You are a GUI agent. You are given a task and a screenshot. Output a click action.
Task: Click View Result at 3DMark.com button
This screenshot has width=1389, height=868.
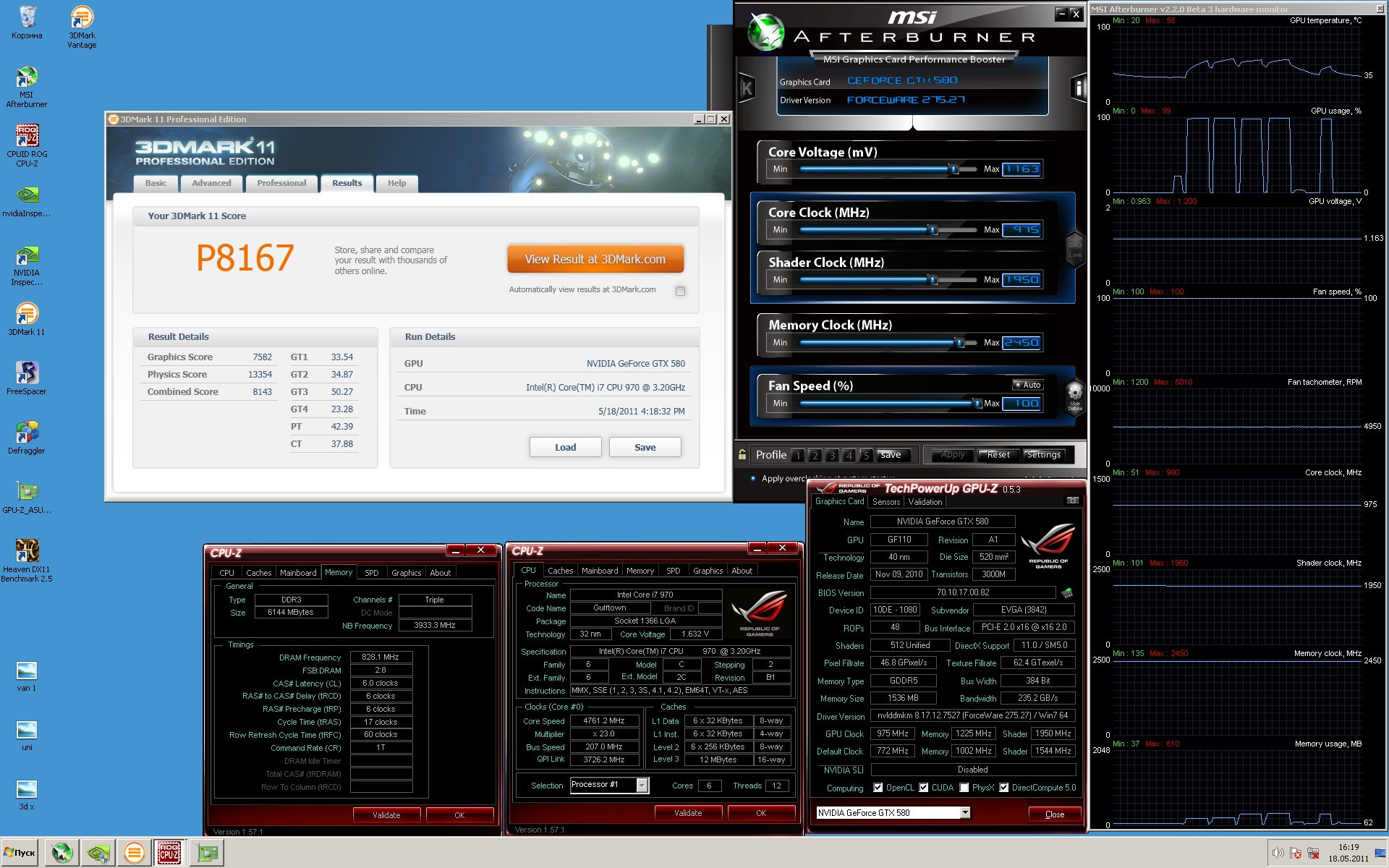(595, 259)
